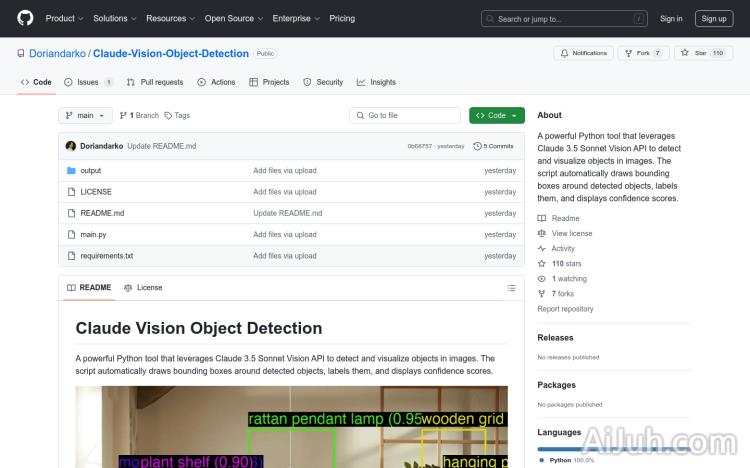Open the Add files via upload commit for output
750x468 pixels.
285,170
